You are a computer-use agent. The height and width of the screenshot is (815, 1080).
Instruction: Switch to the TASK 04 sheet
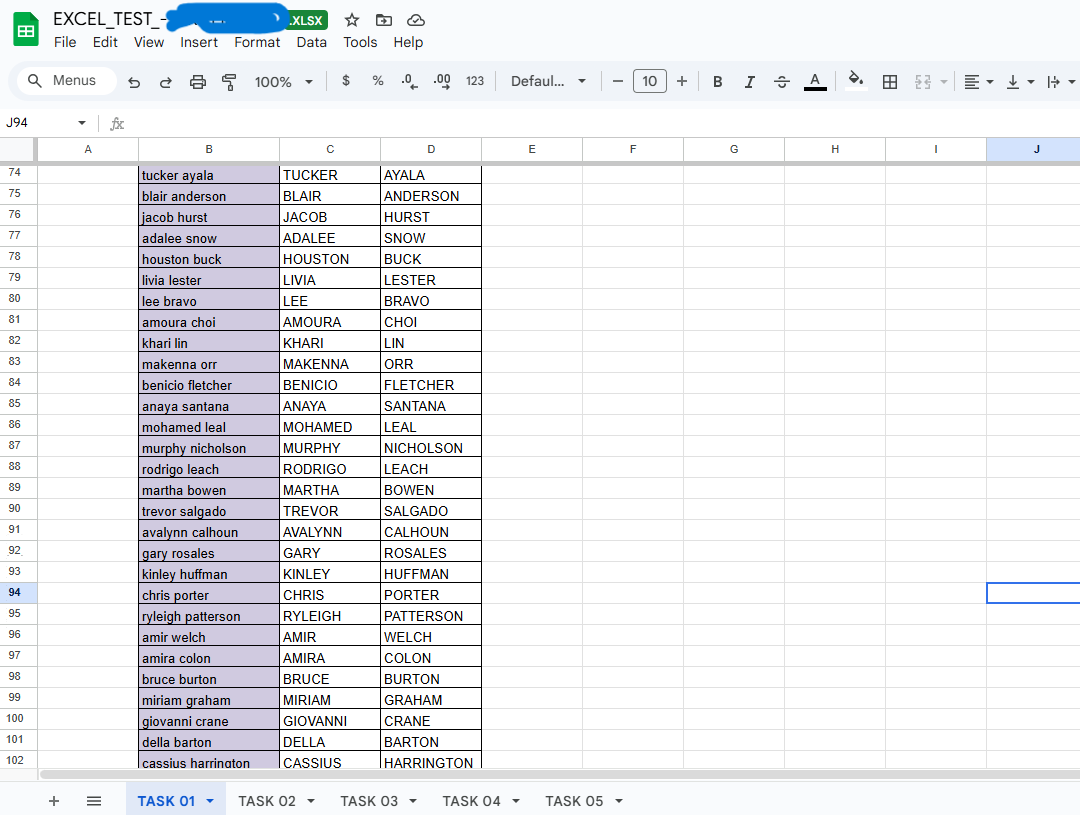(x=471, y=801)
